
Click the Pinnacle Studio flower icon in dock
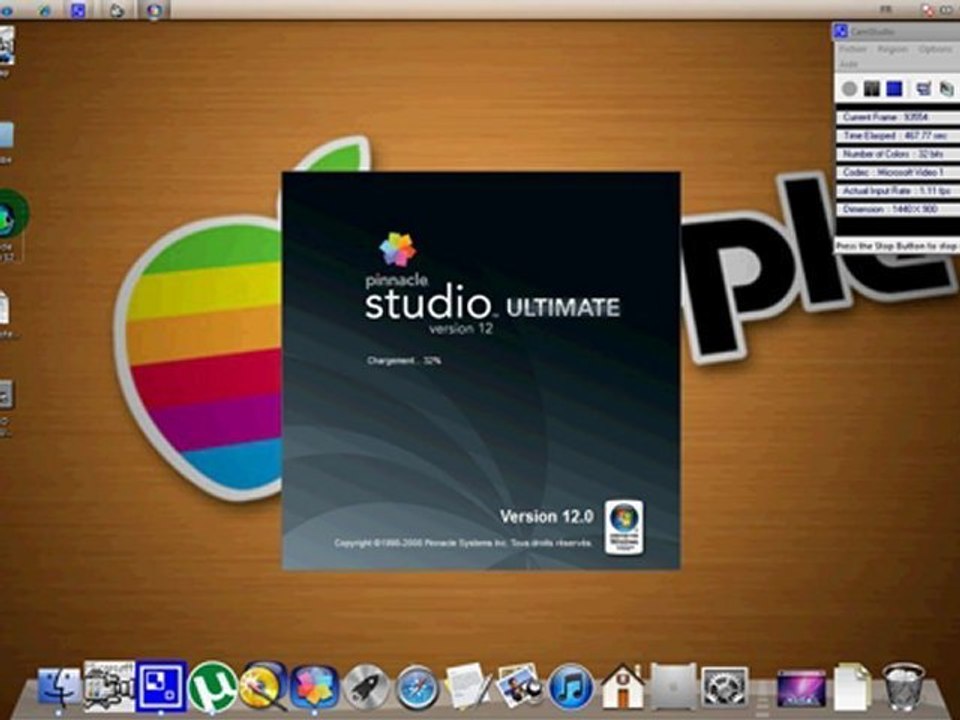(x=313, y=687)
